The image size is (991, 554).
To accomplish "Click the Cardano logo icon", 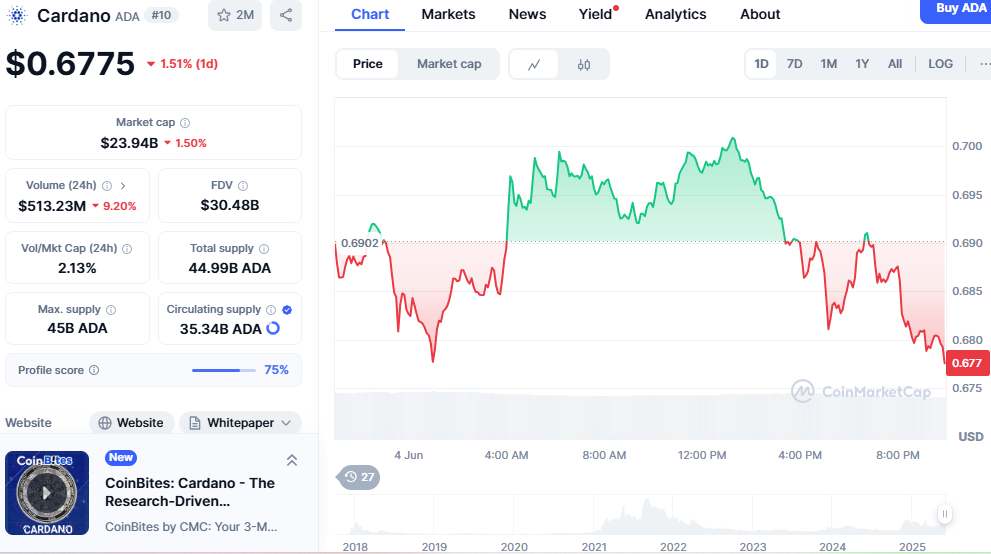I will 17,15.
